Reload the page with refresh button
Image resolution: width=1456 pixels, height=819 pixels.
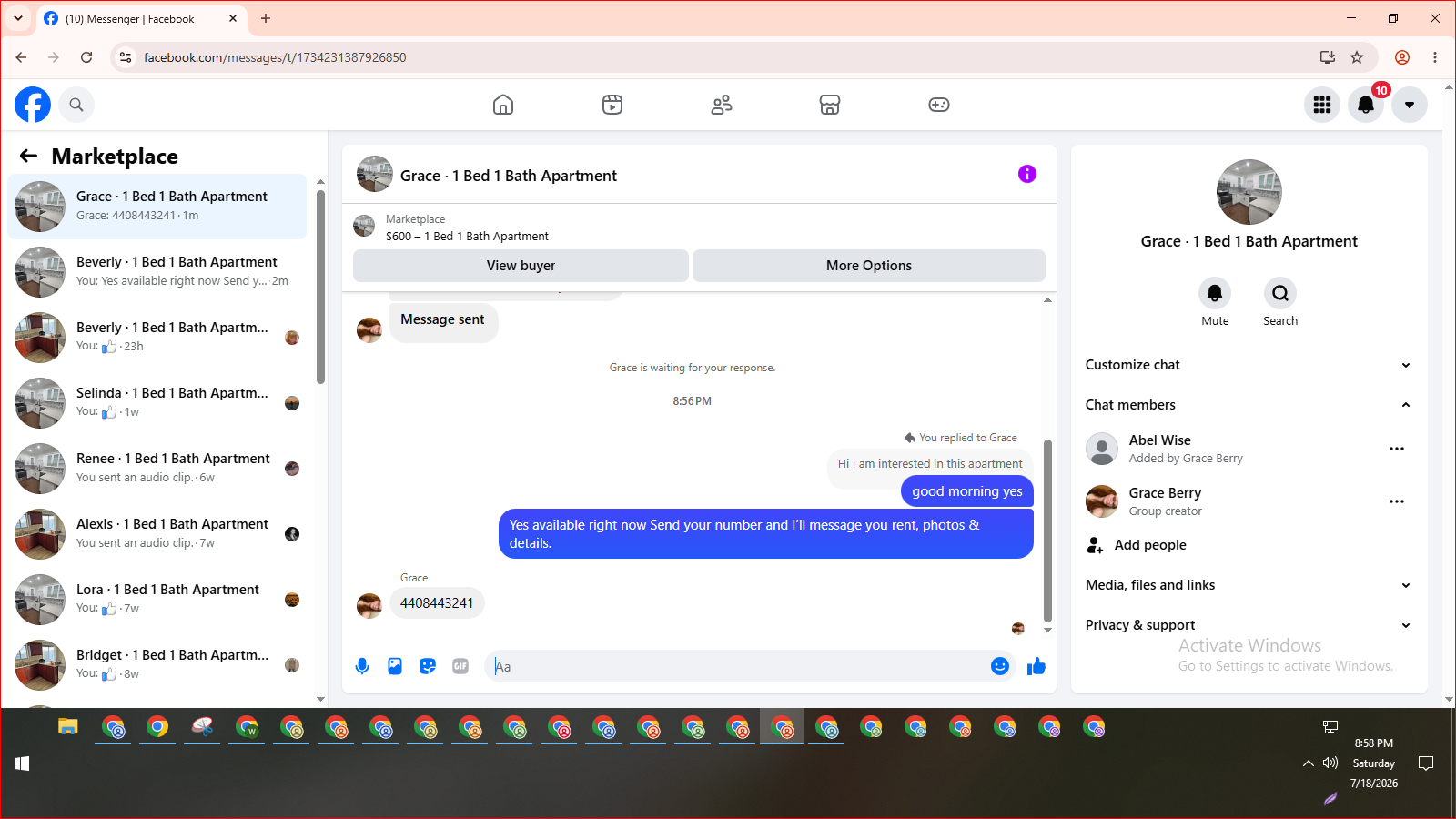point(86,57)
